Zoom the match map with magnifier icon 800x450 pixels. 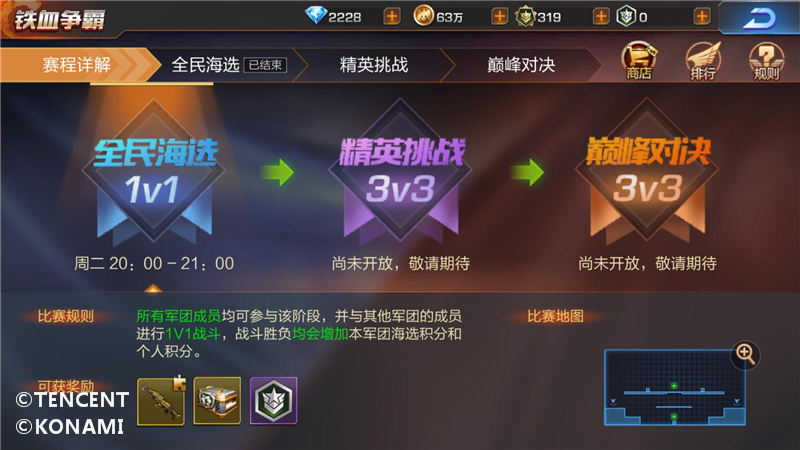coord(745,354)
